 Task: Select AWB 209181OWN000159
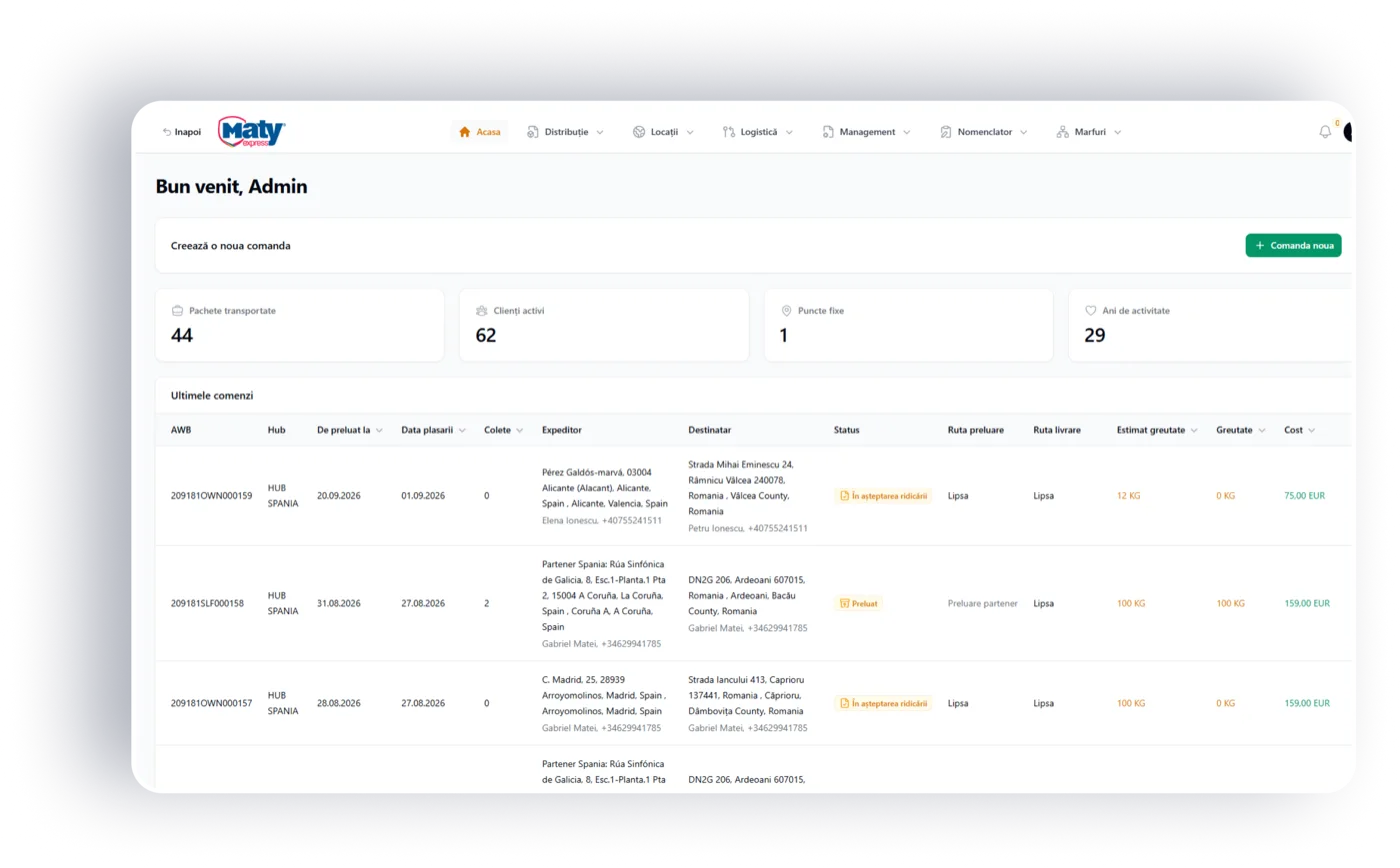point(212,496)
